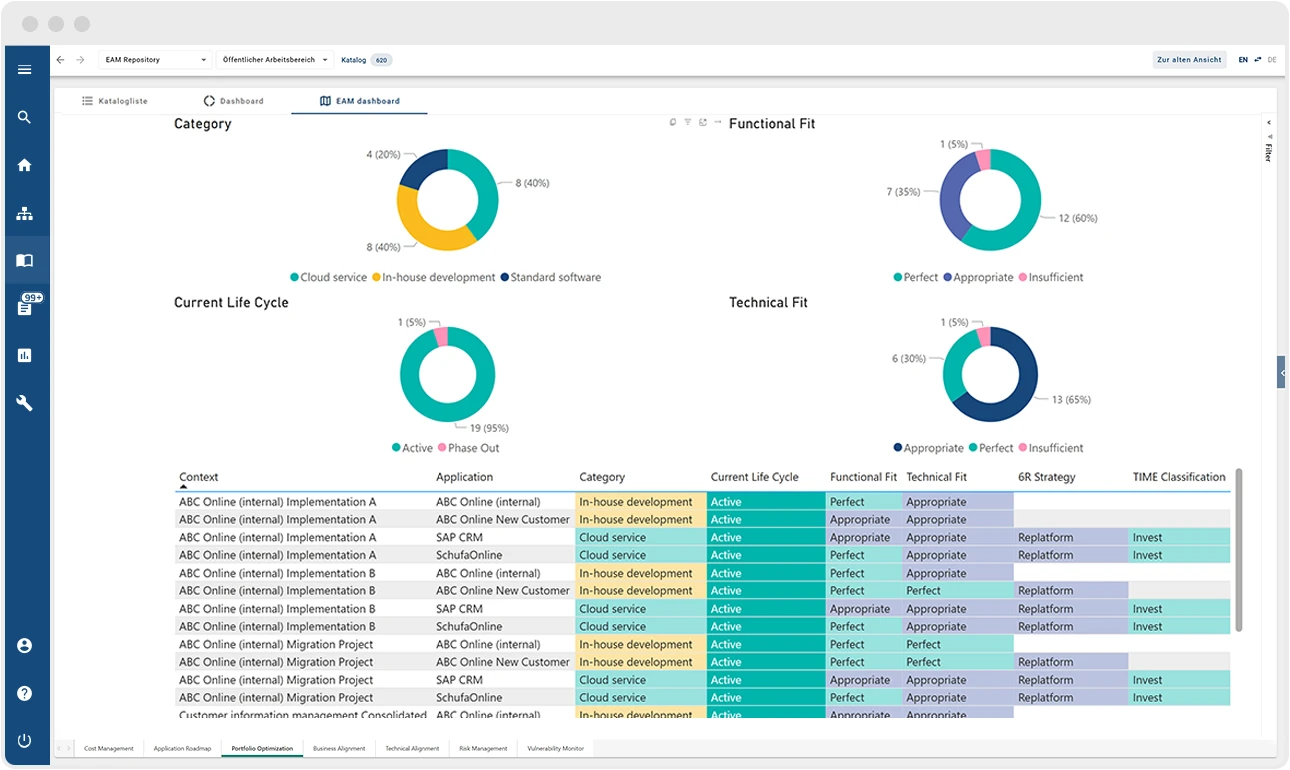Click the Current Life Cycle column header
This screenshot has width=1290, height=770.
pos(755,478)
